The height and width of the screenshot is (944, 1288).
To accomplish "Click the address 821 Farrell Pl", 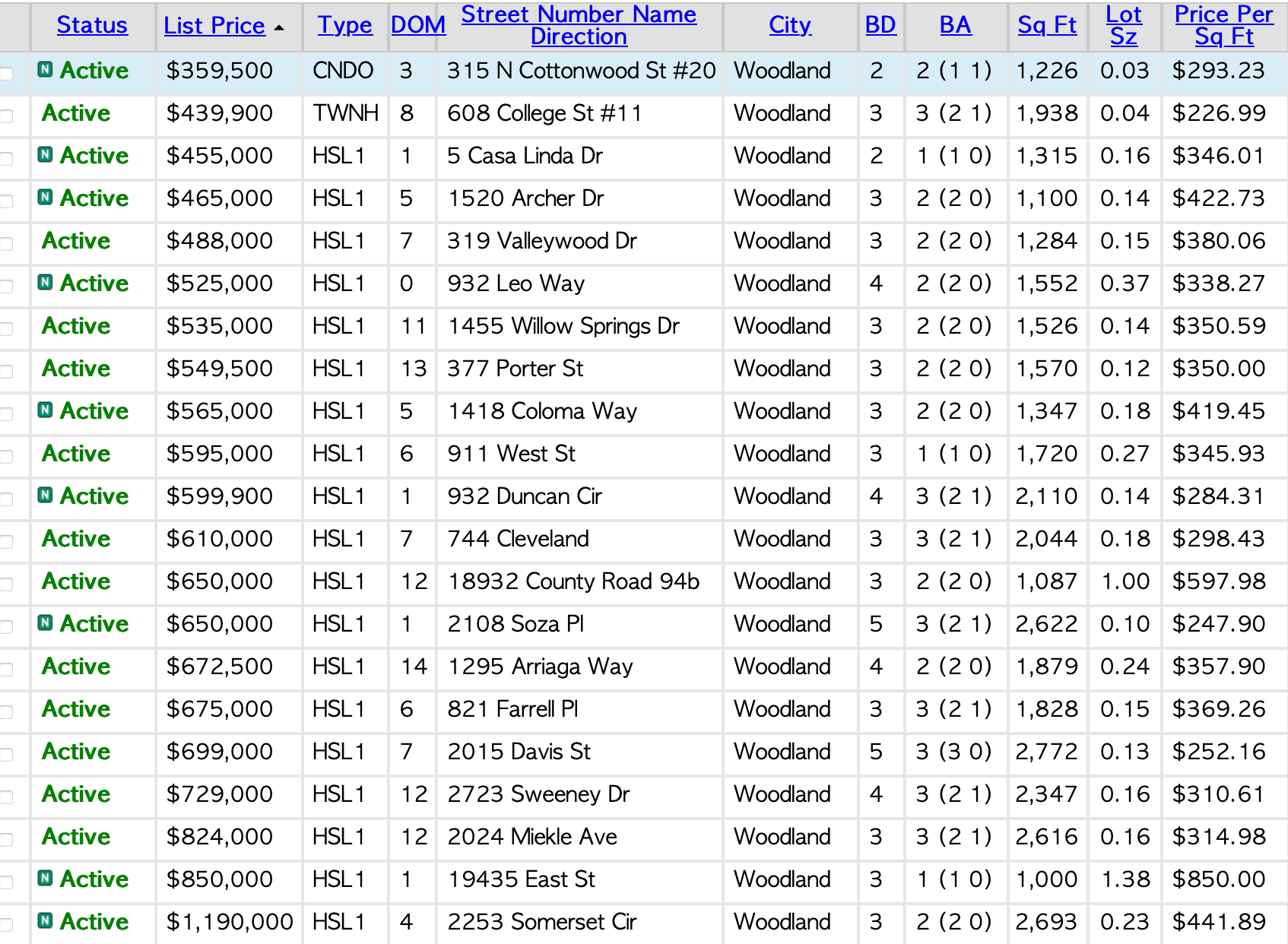I will 513,709.
